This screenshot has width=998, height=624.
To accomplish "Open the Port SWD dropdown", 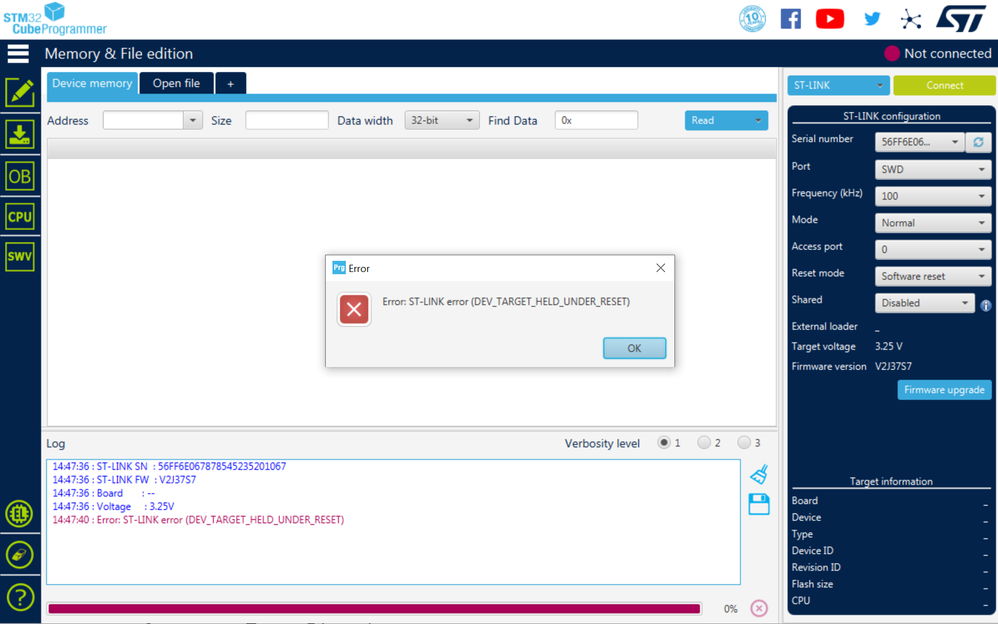I will (x=933, y=169).
